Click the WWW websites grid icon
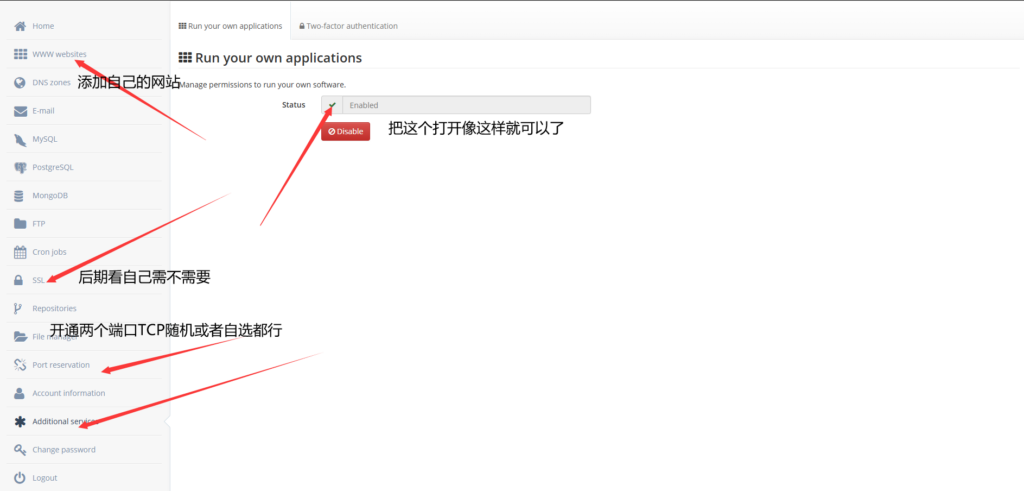Viewport: 1024px width, 491px height. coord(20,54)
